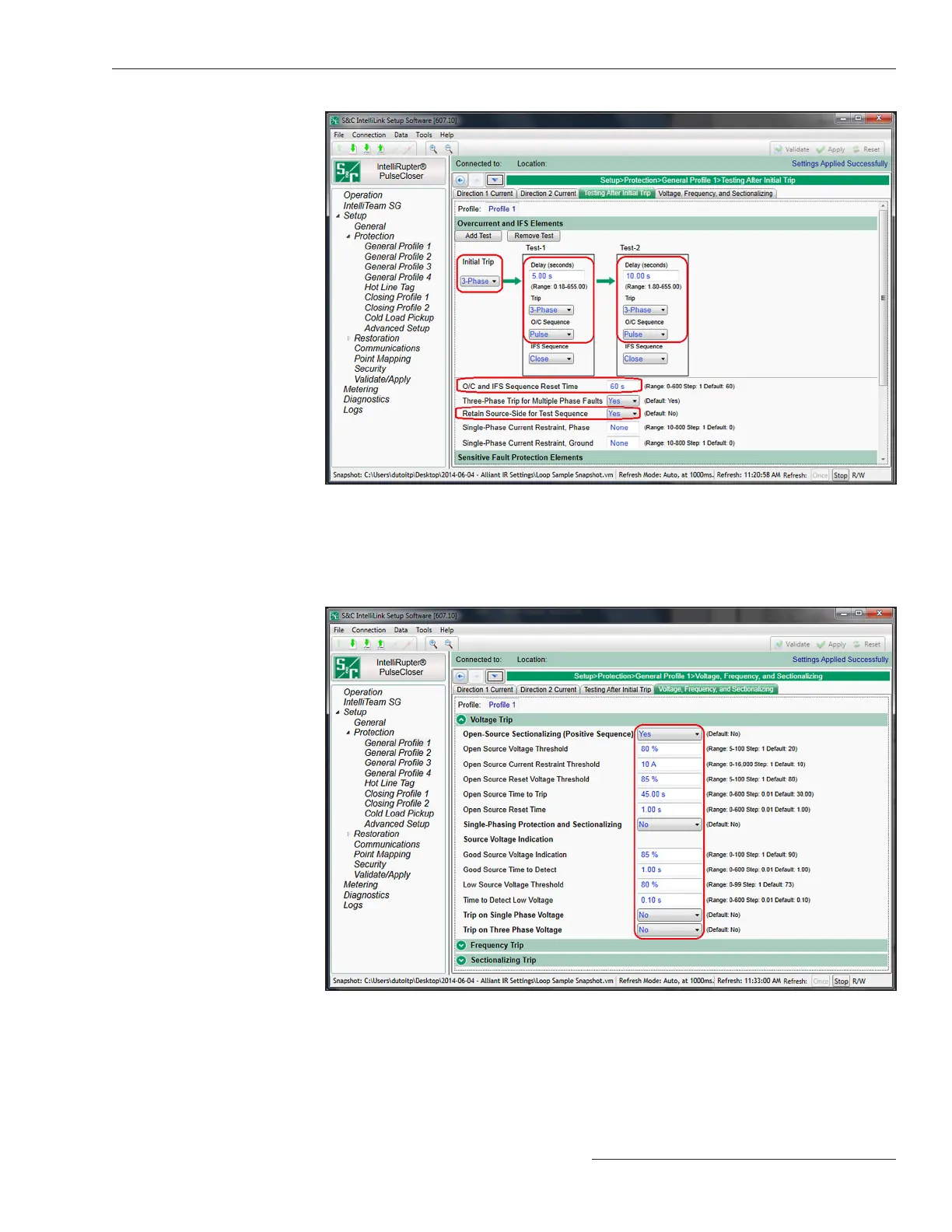This screenshot has height=1232, width=952.
Task: Open Tools menu in Voltage Trip window
Action: point(424,630)
